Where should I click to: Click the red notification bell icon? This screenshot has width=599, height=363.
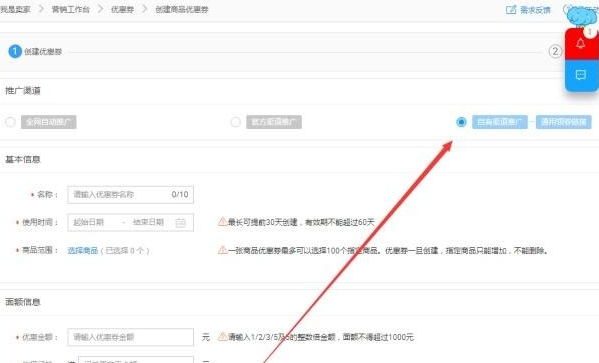(581, 44)
